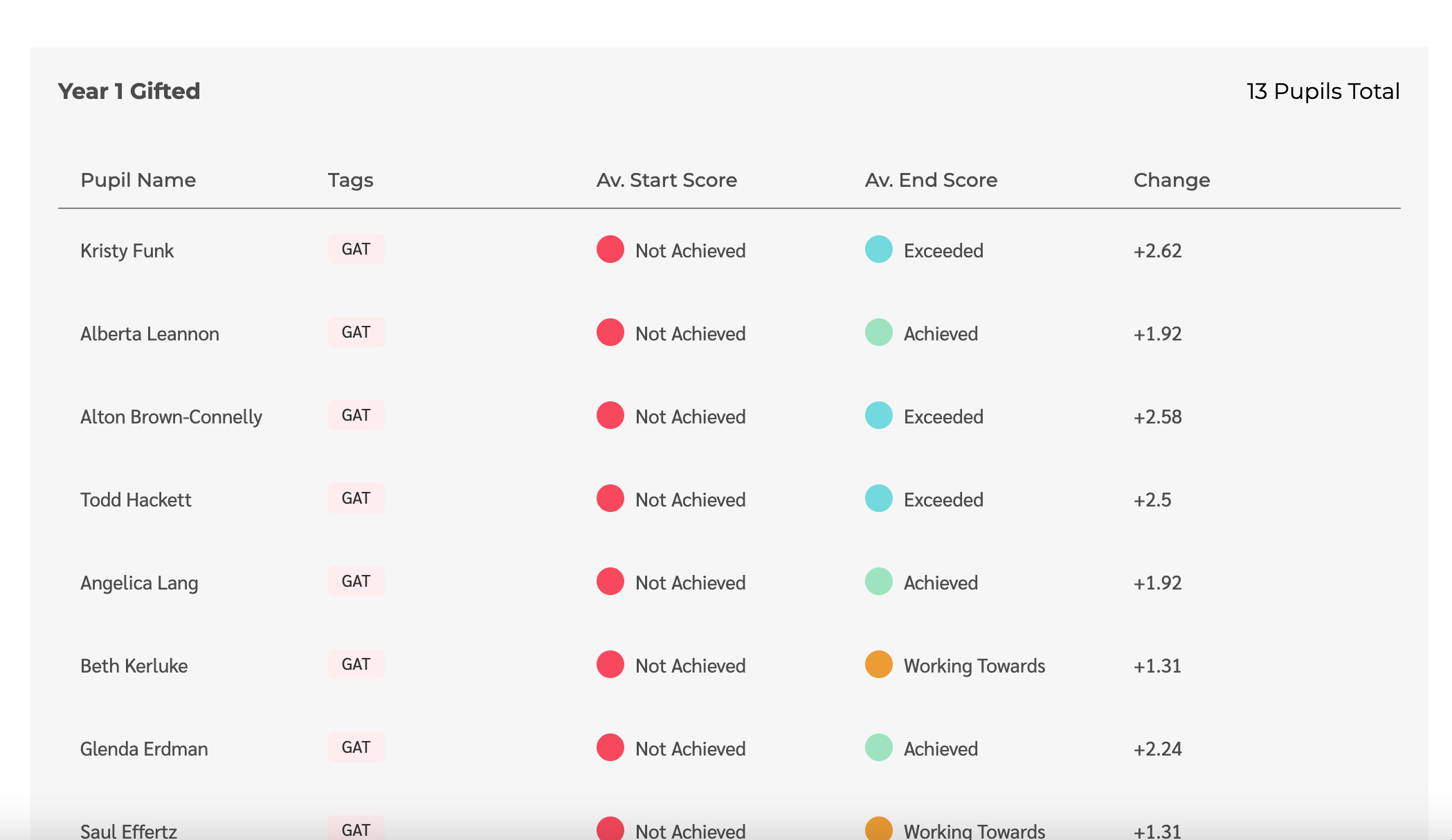Select the GAT tag for Glenda Erdman

click(x=356, y=747)
